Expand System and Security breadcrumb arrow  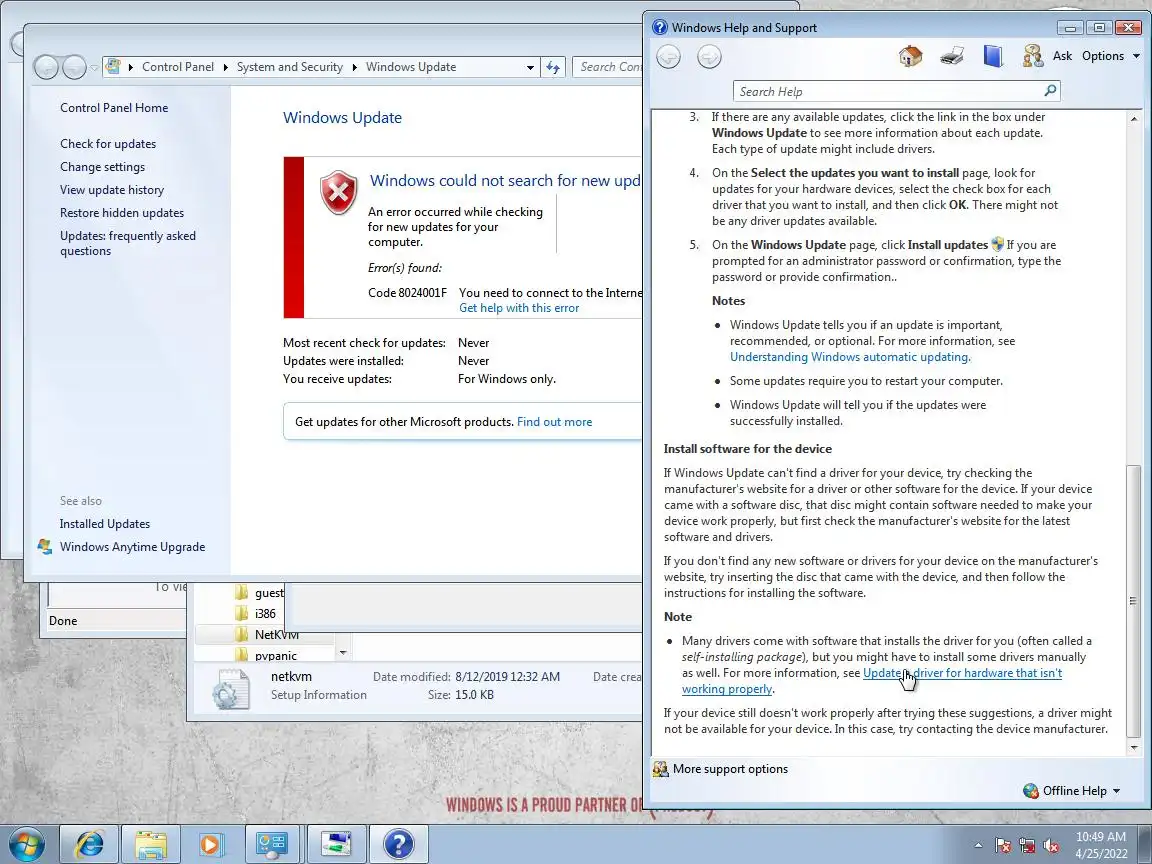point(354,67)
